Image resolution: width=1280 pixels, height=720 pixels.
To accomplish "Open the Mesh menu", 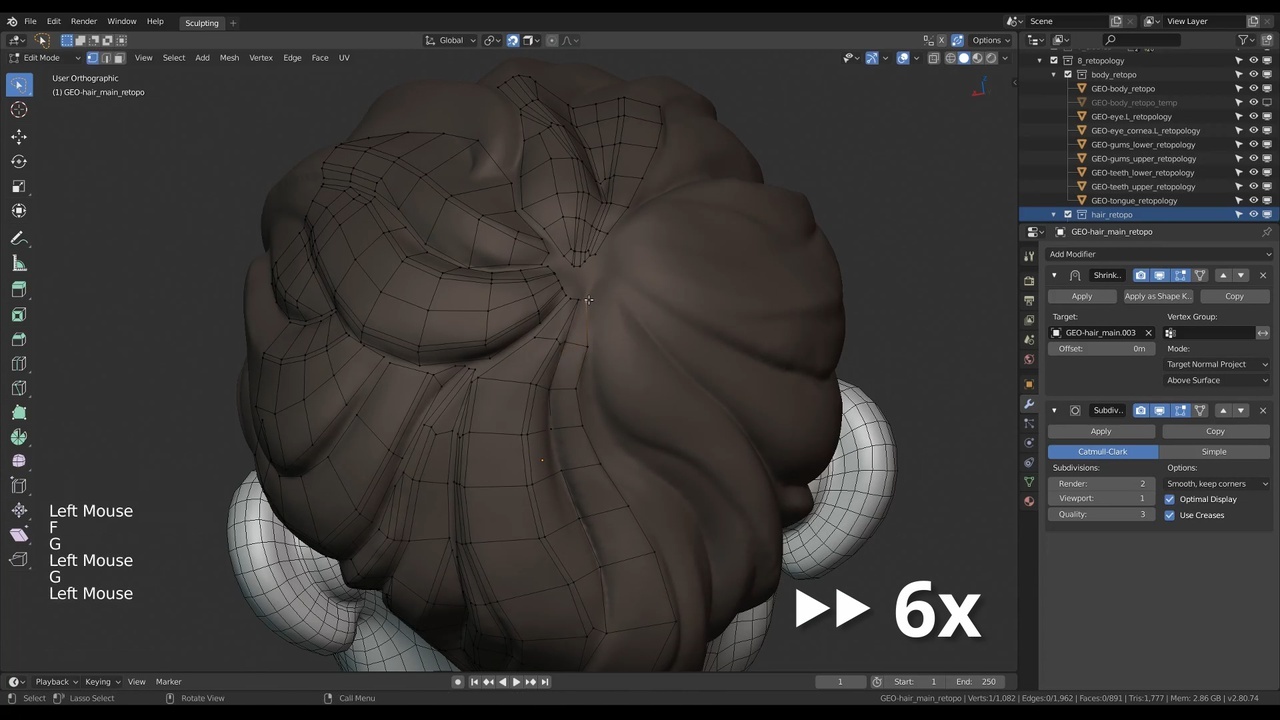I will (x=229, y=58).
